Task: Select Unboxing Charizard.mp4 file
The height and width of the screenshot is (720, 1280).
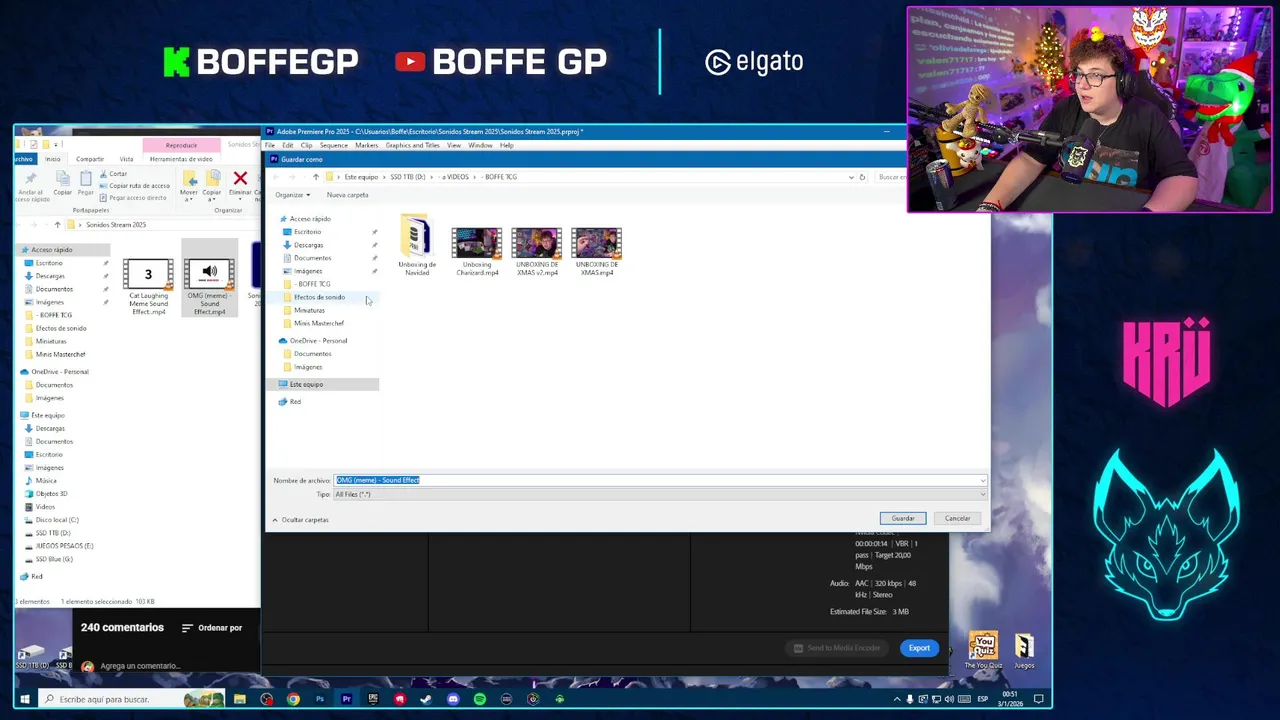Action: [x=477, y=252]
